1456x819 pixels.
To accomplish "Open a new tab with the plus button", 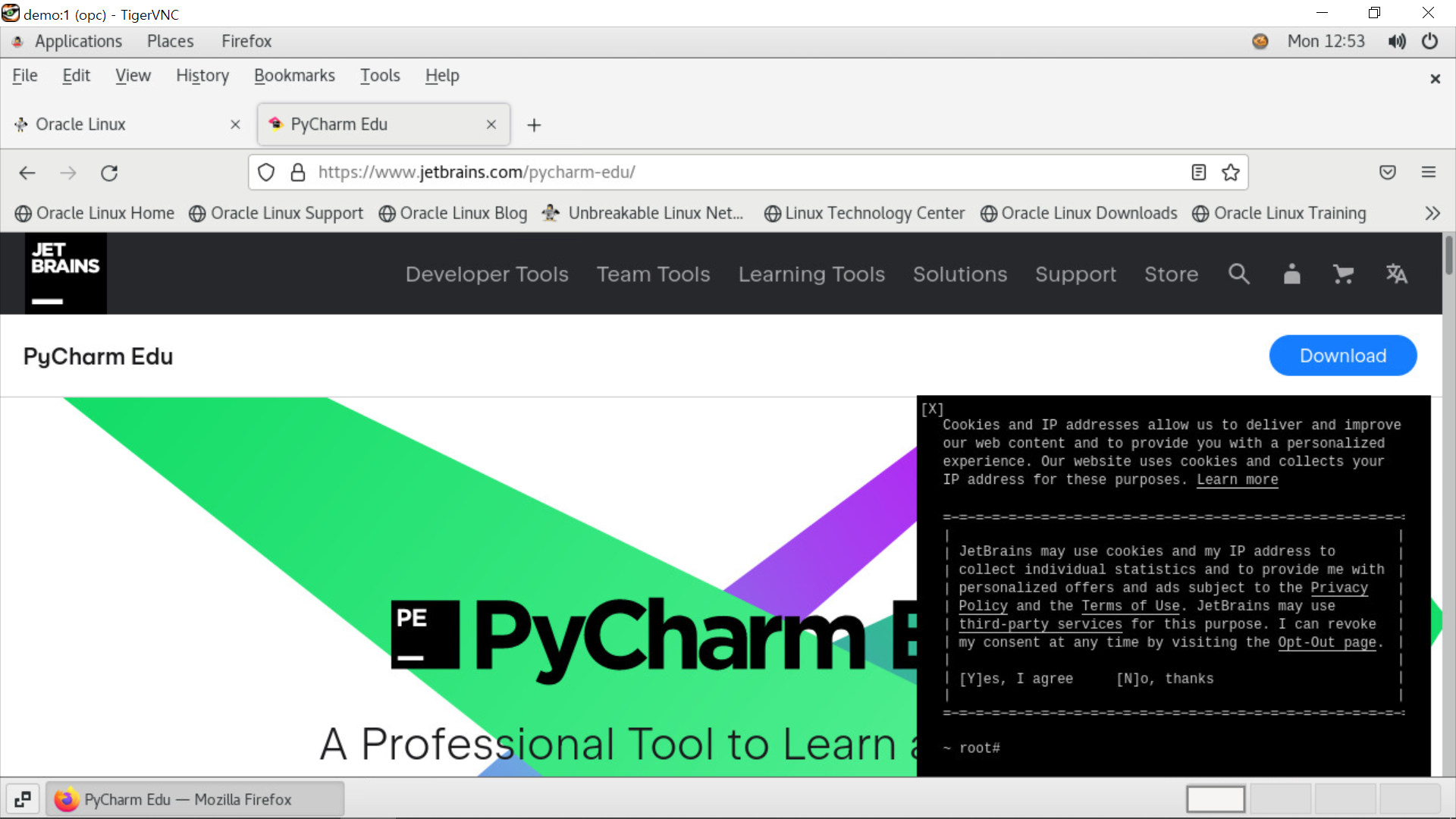I will (x=534, y=124).
